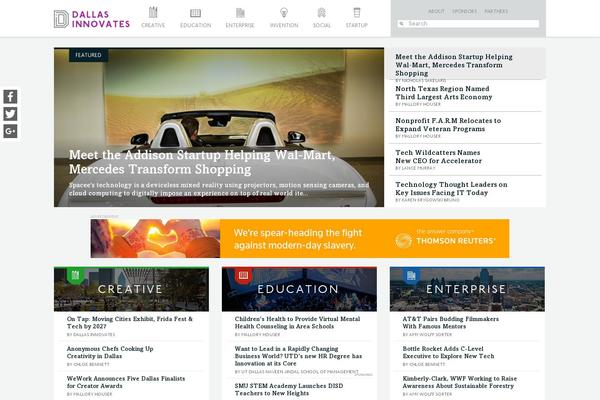Image resolution: width=600 pixels, height=400 pixels.
Task: Open UTD's new HR Degree article
Action: (298, 356)
